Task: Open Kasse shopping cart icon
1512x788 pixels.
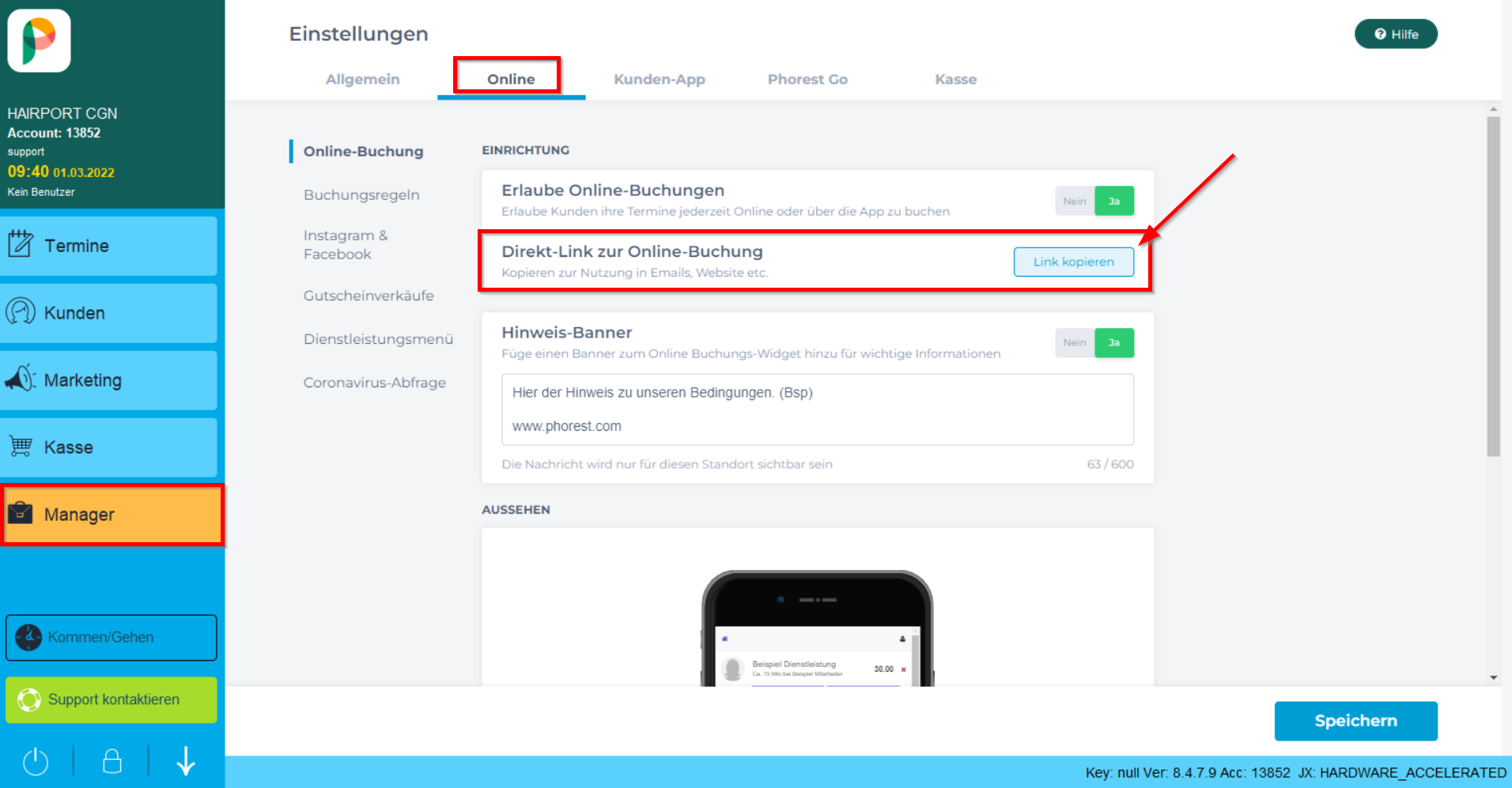Action: [x=21, y=447]
